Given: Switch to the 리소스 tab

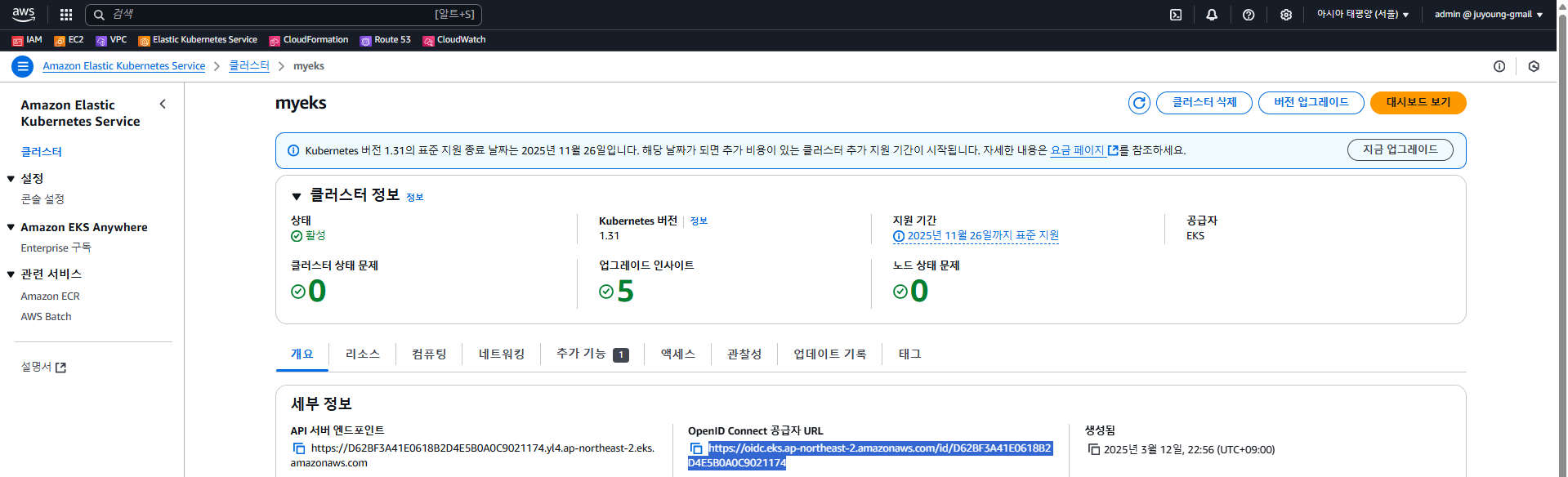Looking at the screenshot, I should 363,354.
